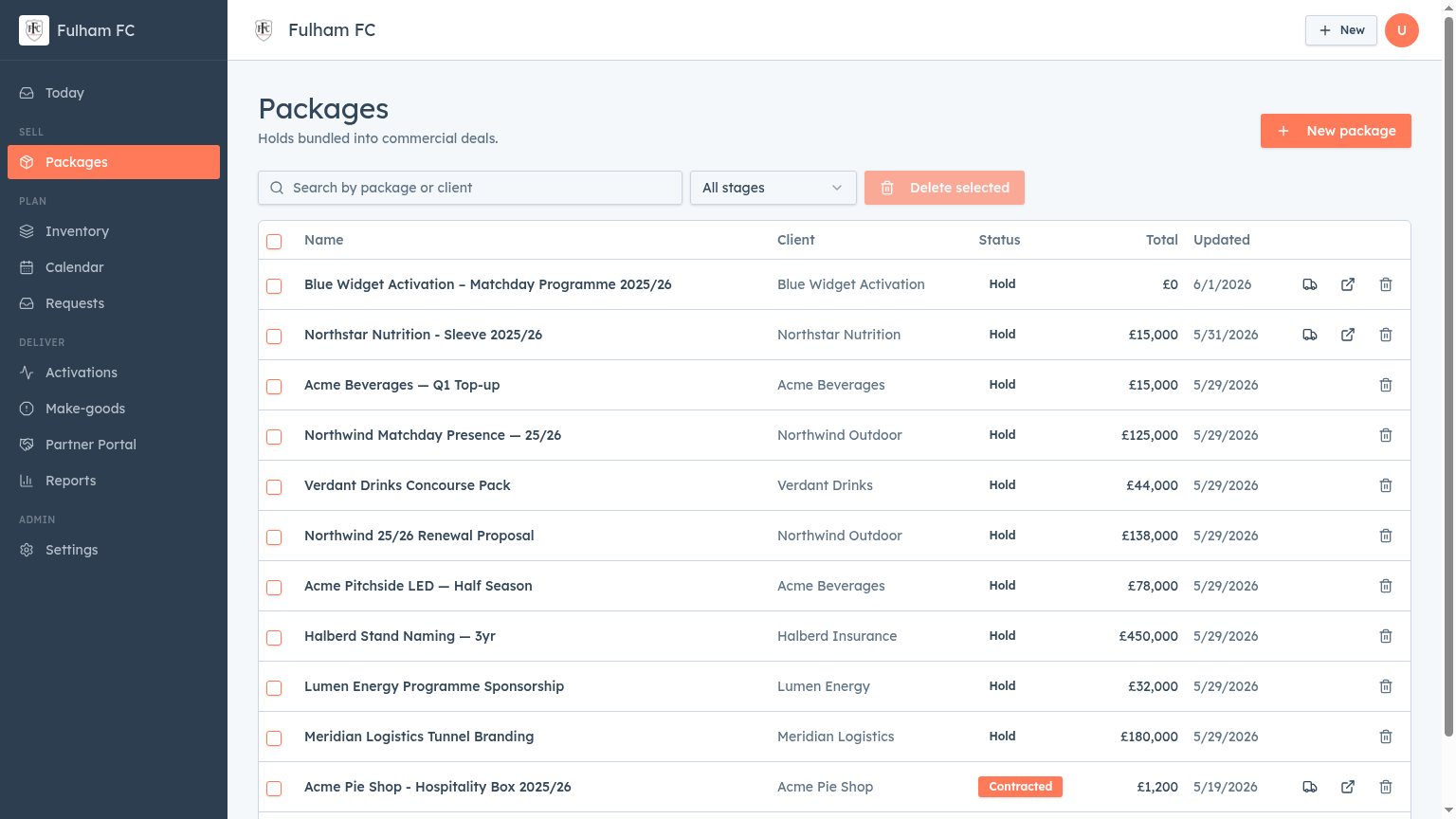Open Requests in sidebar
1456x819 pixels.
click(114, 303)
